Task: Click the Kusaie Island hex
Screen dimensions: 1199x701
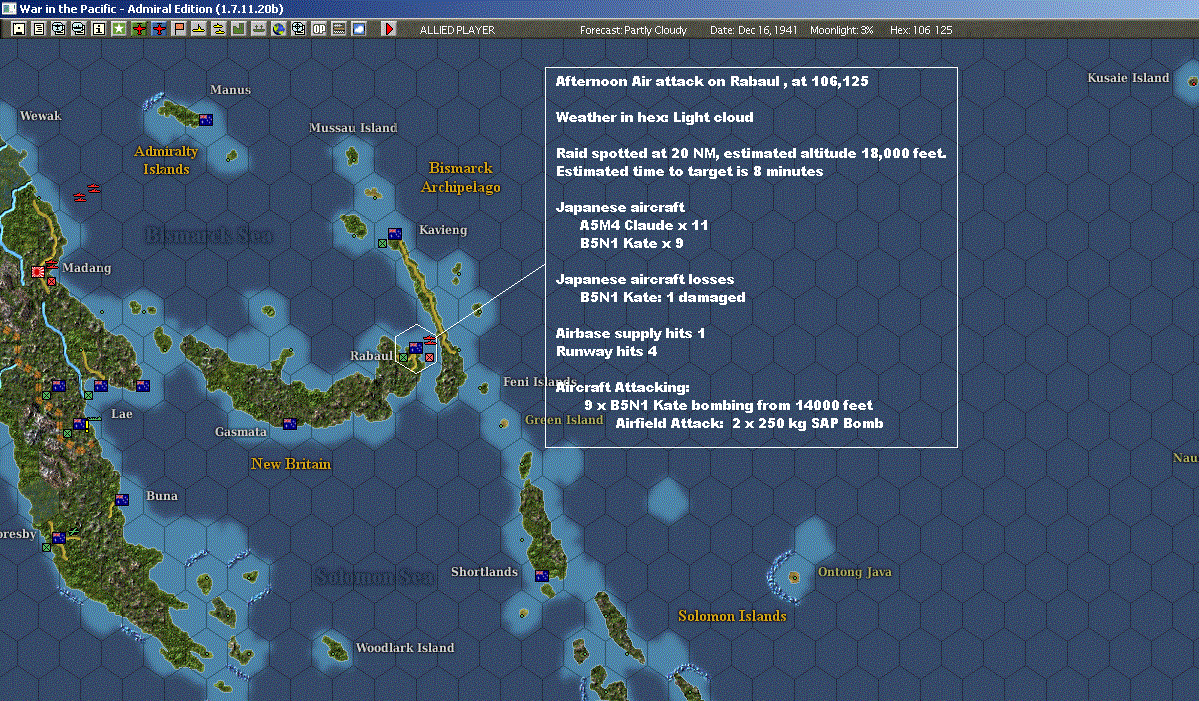Action: (1192, 81)
